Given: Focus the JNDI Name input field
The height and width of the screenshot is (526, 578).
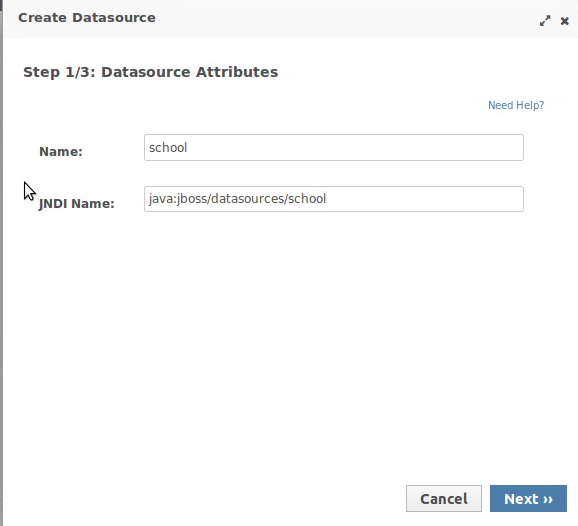Looking at the screenshot, I should pos(334,199).
